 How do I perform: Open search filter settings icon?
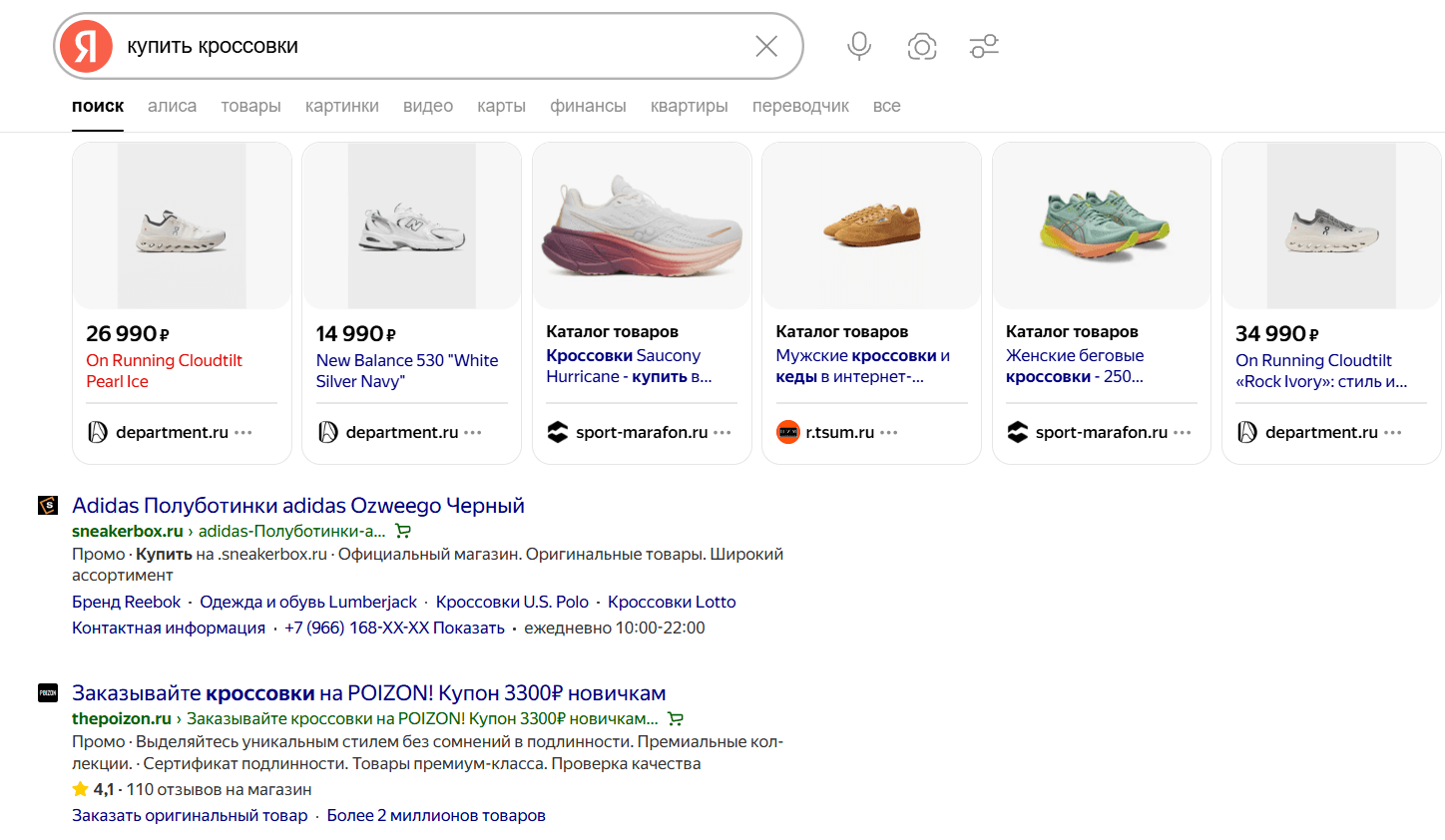(984, 46)
